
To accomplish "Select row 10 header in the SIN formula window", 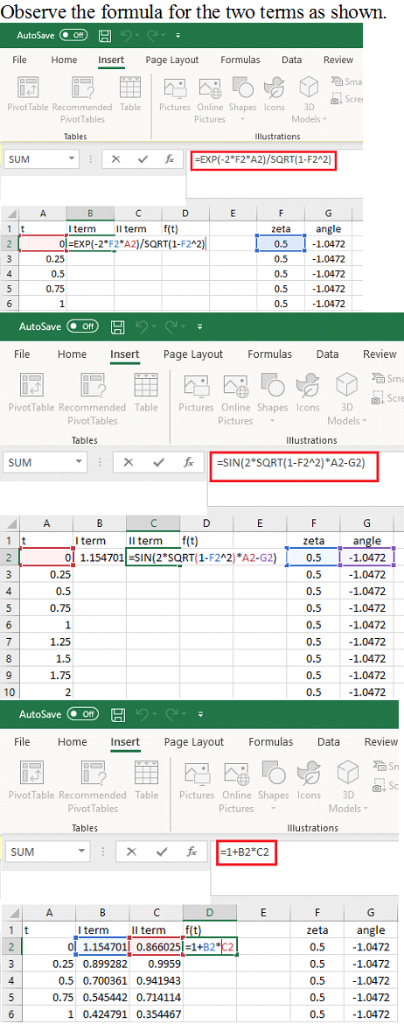I will (10, 692).
